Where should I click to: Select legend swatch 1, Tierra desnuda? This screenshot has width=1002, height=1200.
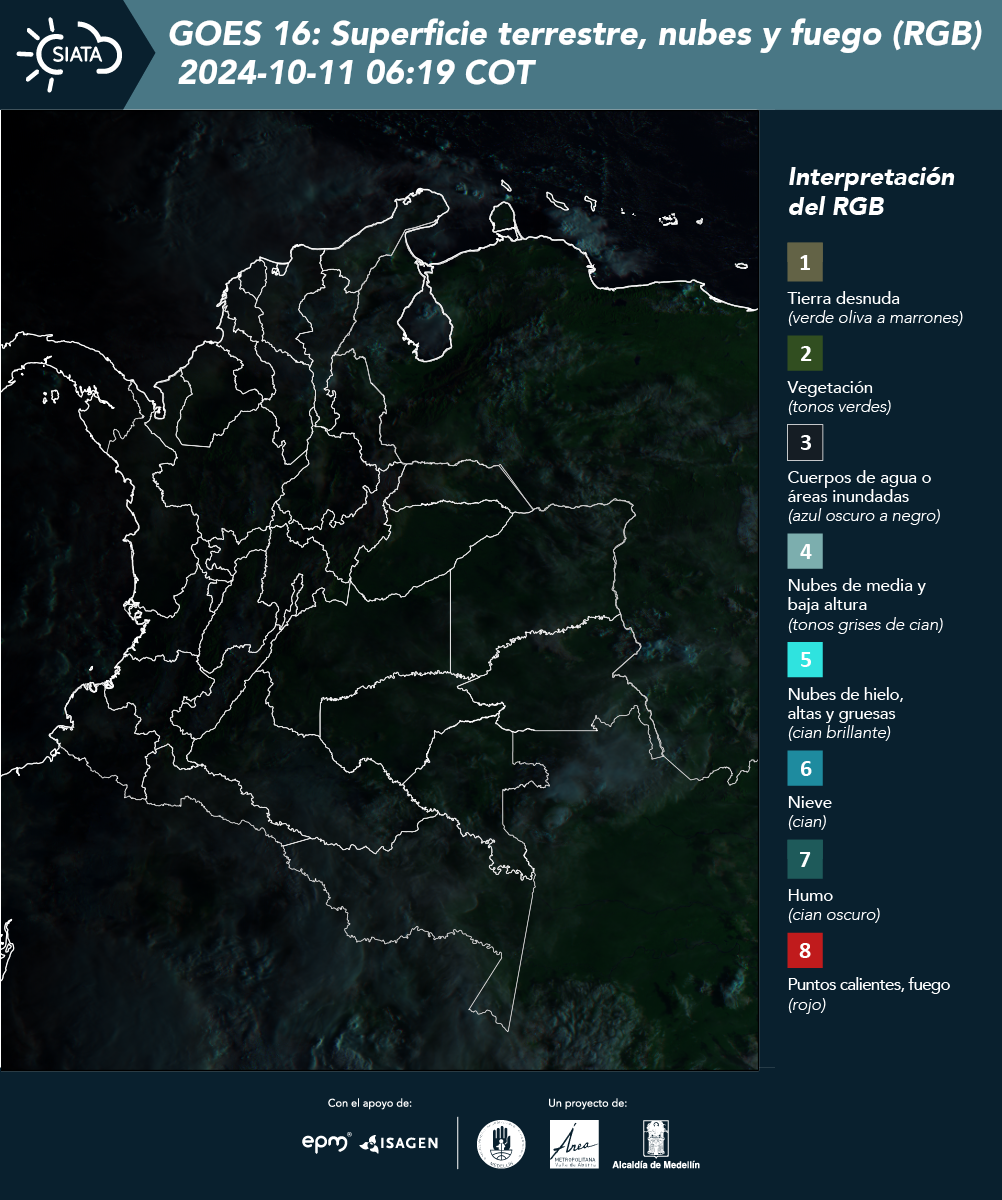click(805, 261)
